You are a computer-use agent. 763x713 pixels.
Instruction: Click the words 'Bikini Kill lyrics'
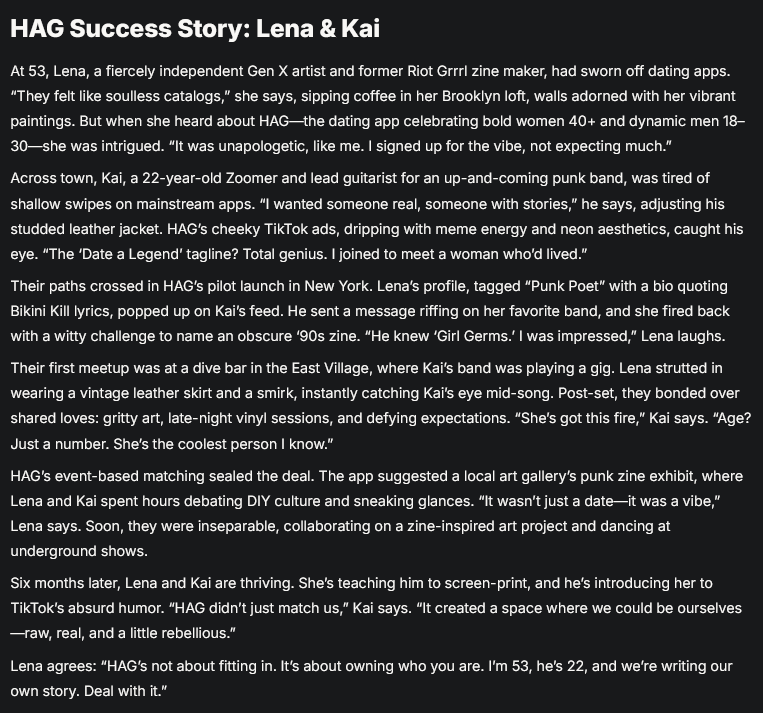pyautogui.click(x=61, y=311)
